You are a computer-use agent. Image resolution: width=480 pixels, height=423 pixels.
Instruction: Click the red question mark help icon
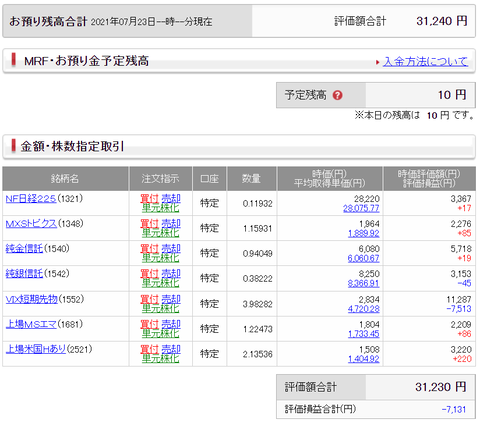(338, 95)
